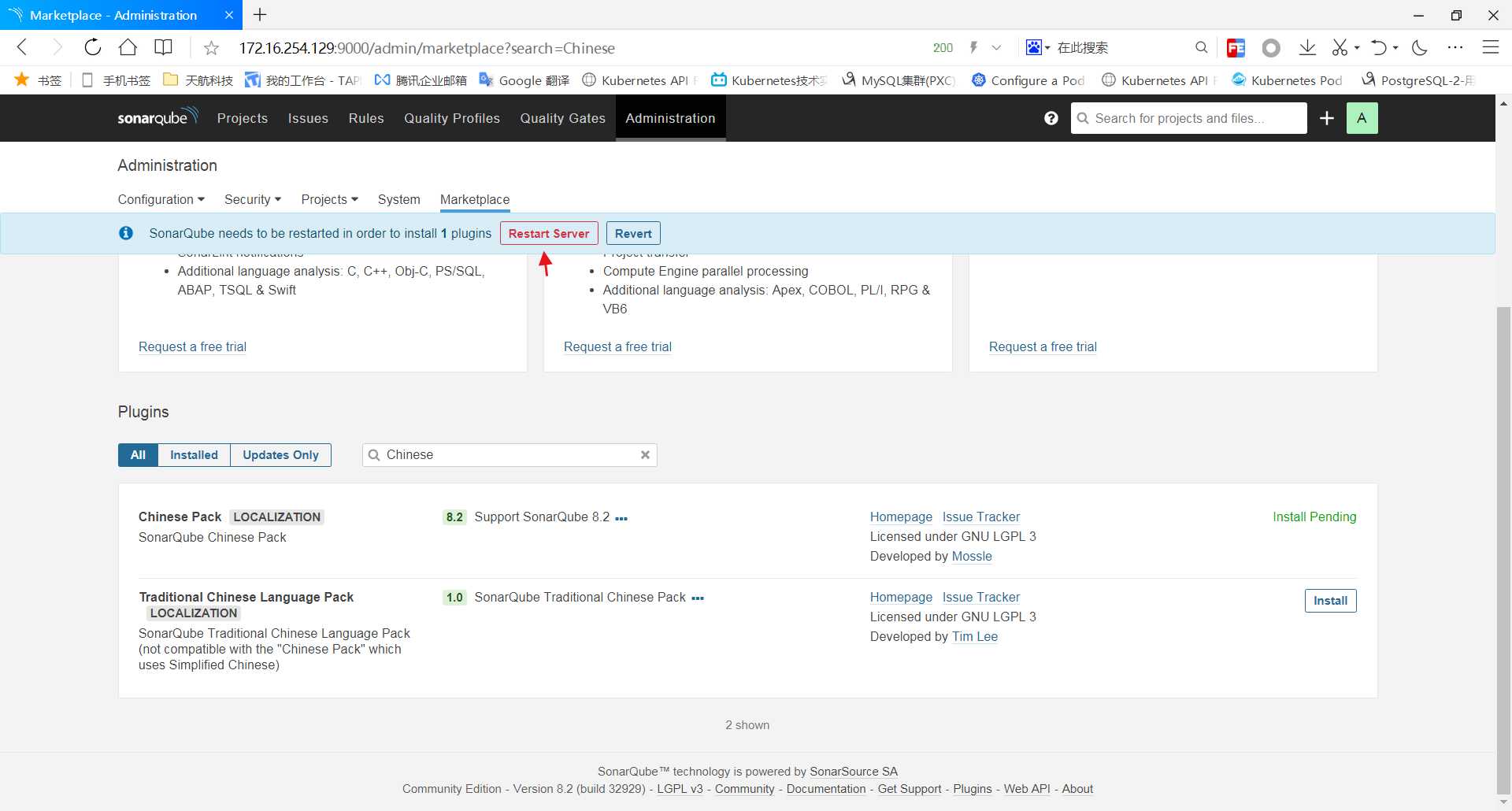The height and width of the screenshot is (811, 1512).
Task: Click the scissors screenshot tool icon
Action: [x=1340, y=47]
